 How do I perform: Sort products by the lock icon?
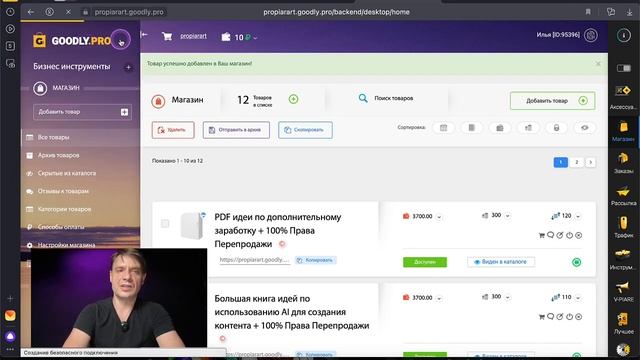pos(556,128)
